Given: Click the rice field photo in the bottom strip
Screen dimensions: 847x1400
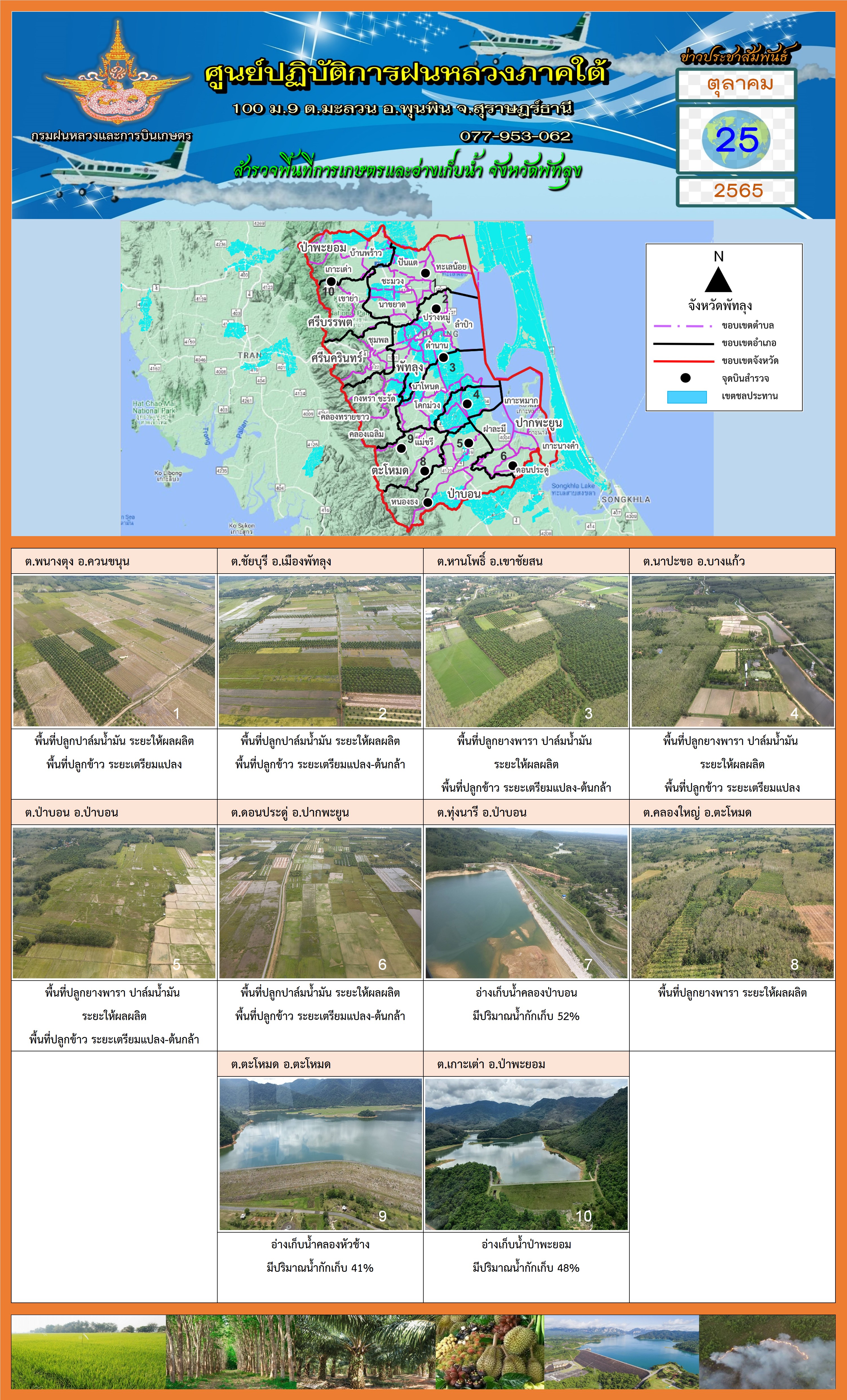Looking at the screenshot, I should 89,1352.
